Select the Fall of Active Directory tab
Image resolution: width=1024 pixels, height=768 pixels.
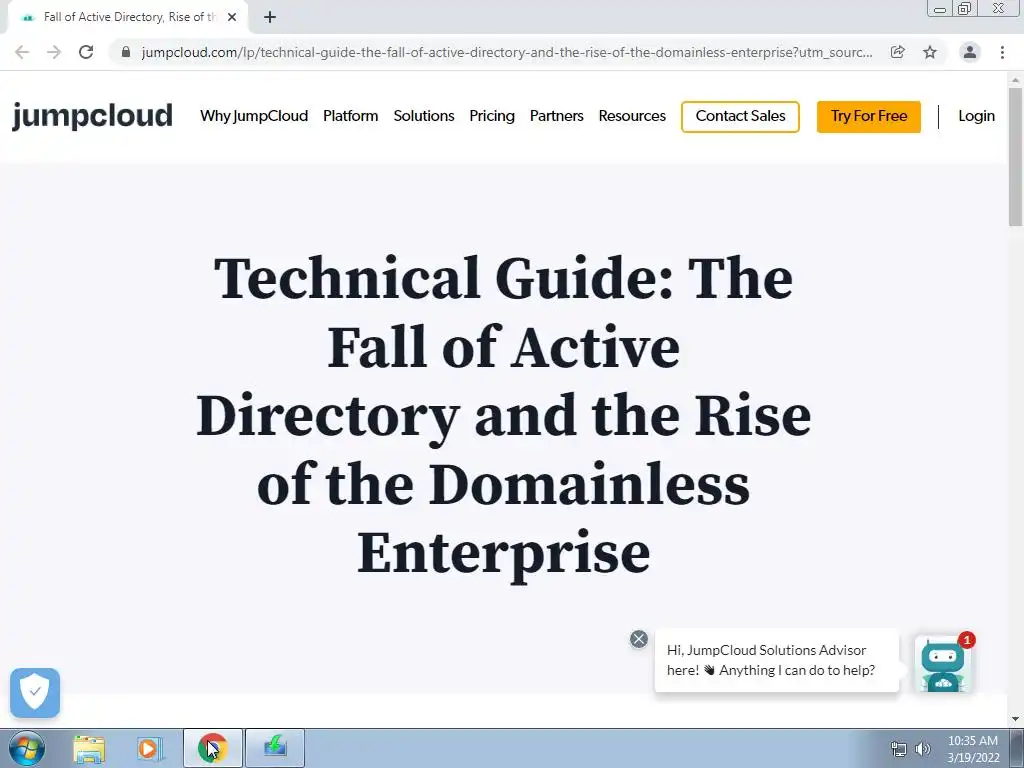pyautogui.click(x=127, y=17)
